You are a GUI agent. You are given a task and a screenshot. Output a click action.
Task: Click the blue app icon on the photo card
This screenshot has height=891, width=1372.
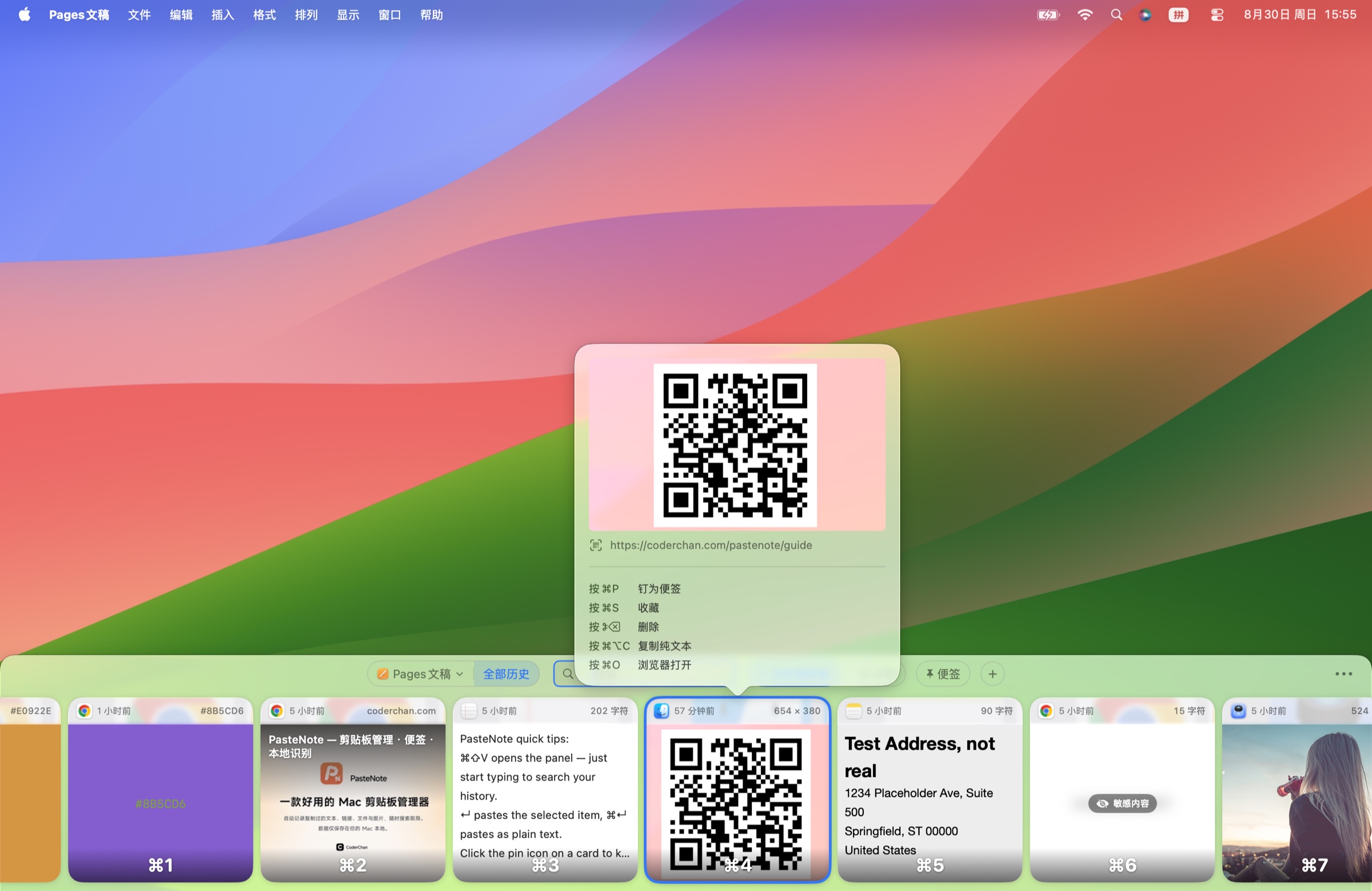click(x=1238, y=711)
